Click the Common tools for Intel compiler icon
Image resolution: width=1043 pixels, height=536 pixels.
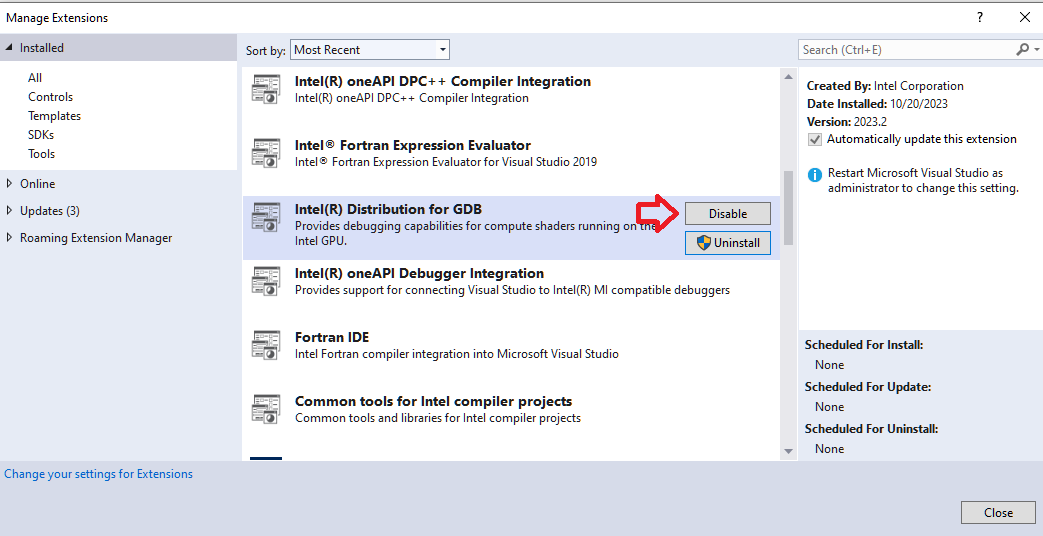point(266,409)
